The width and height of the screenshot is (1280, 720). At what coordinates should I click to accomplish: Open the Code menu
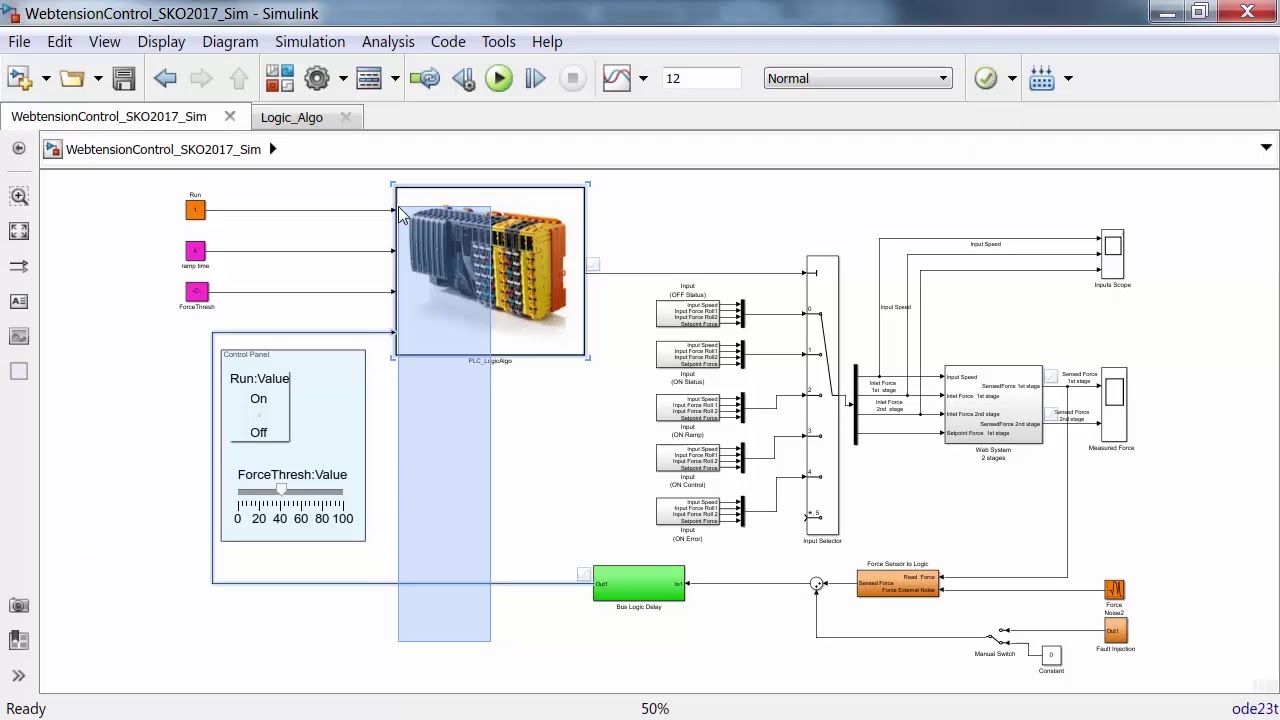pyautogui.click(x=448, y=42)
